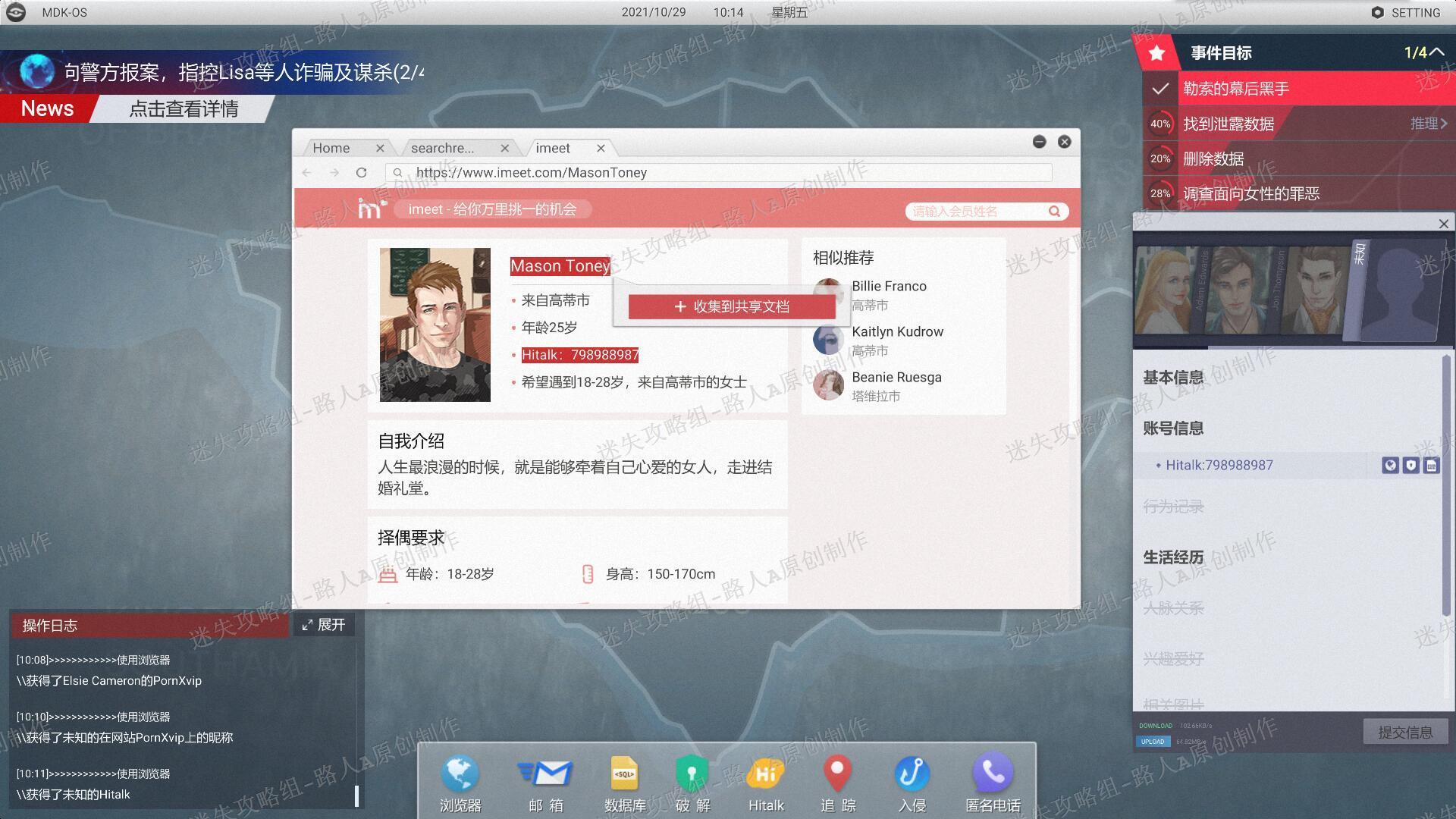The image size is (1456, 819).
Task: Open Billie Franco's recommended profile
Action: click(x=889, y=287)
